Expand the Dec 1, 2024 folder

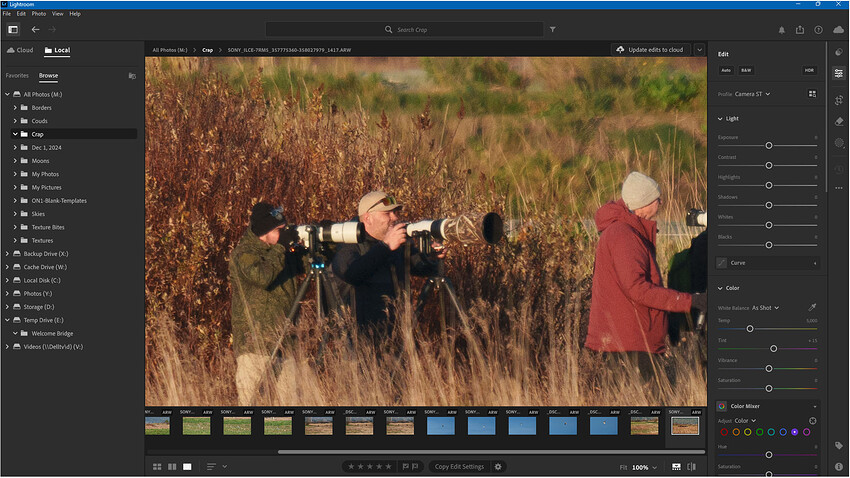(15, 147)
